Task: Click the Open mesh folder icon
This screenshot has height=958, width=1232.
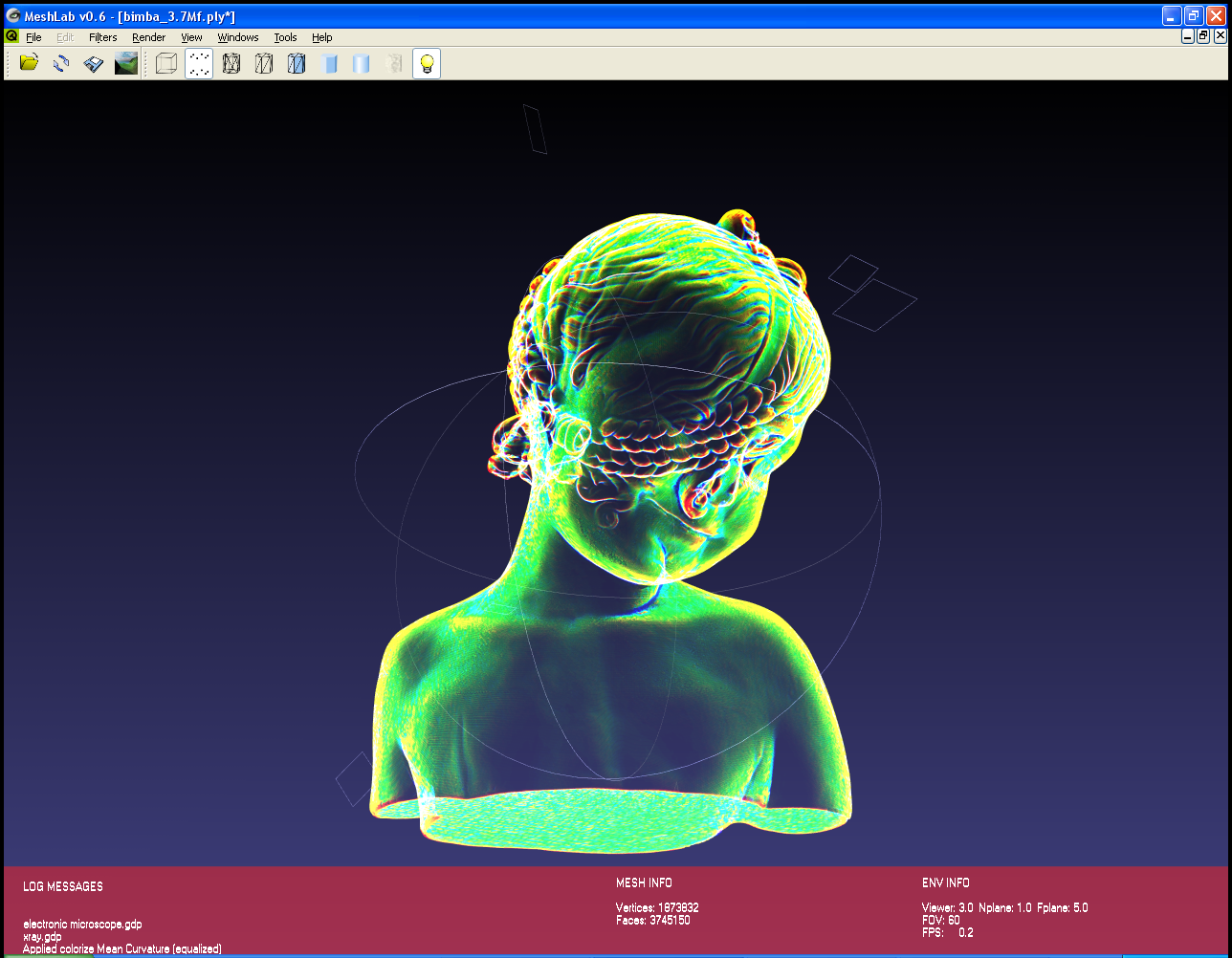Action: tap(30, 64)
